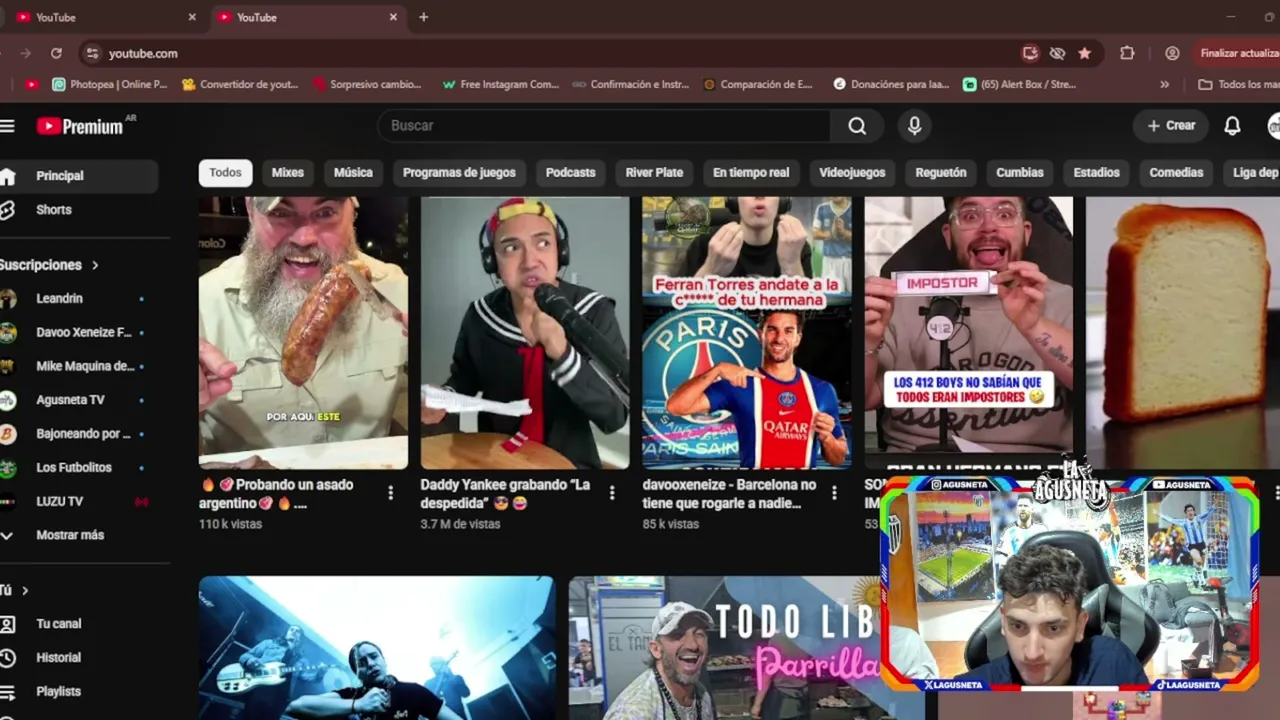Click the YouTube icon-only bookmark in bookmarks bar
Image resolution: width=1280 pixels, height=720 pixels.
coord(32,84)
